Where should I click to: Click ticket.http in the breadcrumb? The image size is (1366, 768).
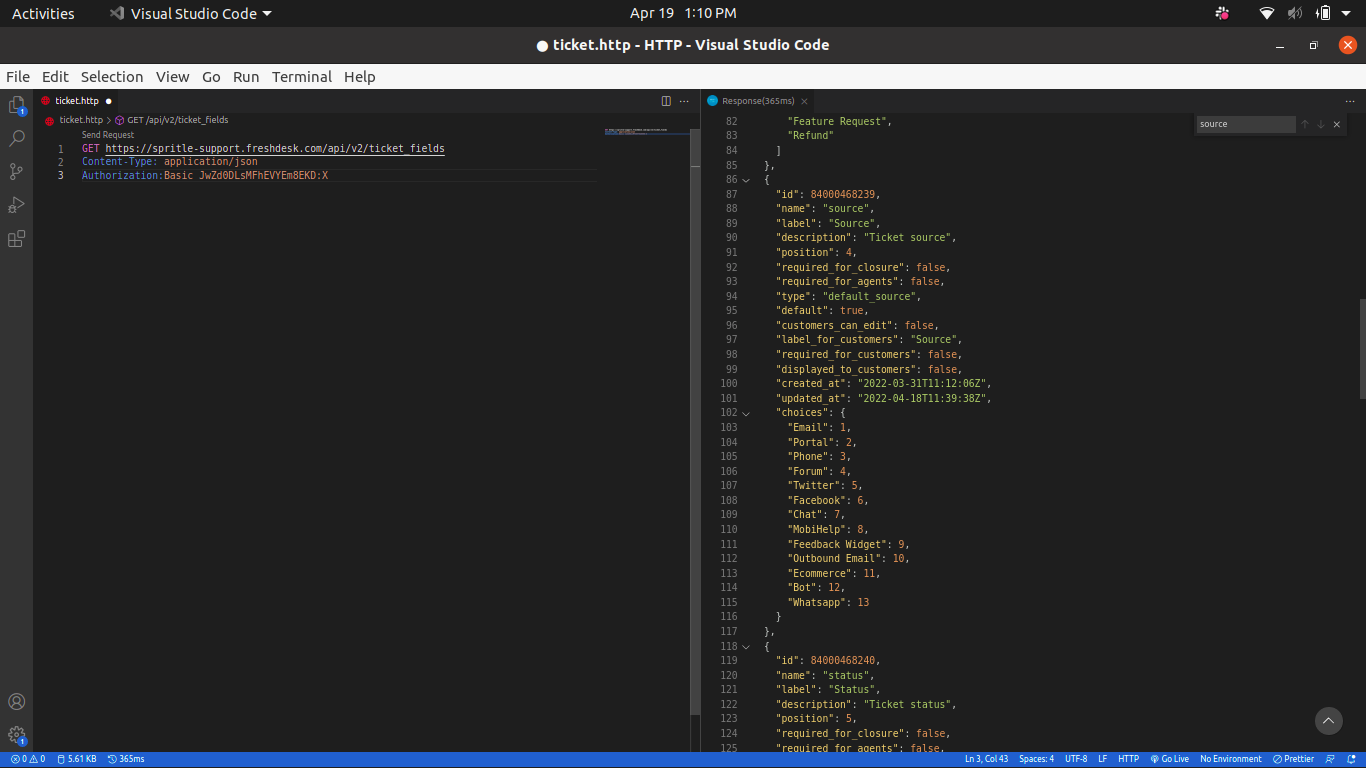tap(81, 120)
